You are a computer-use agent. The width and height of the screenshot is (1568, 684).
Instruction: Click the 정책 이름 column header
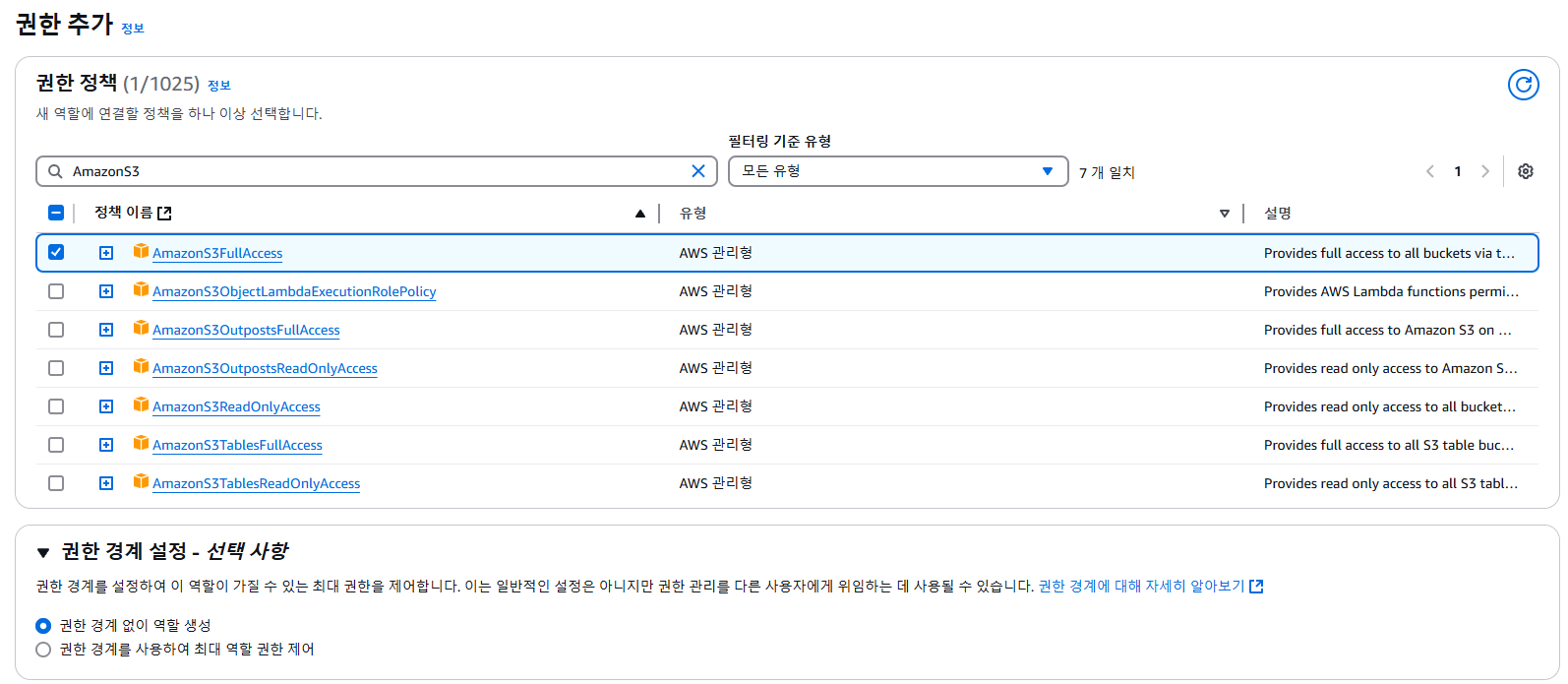[x=123, y=213]
